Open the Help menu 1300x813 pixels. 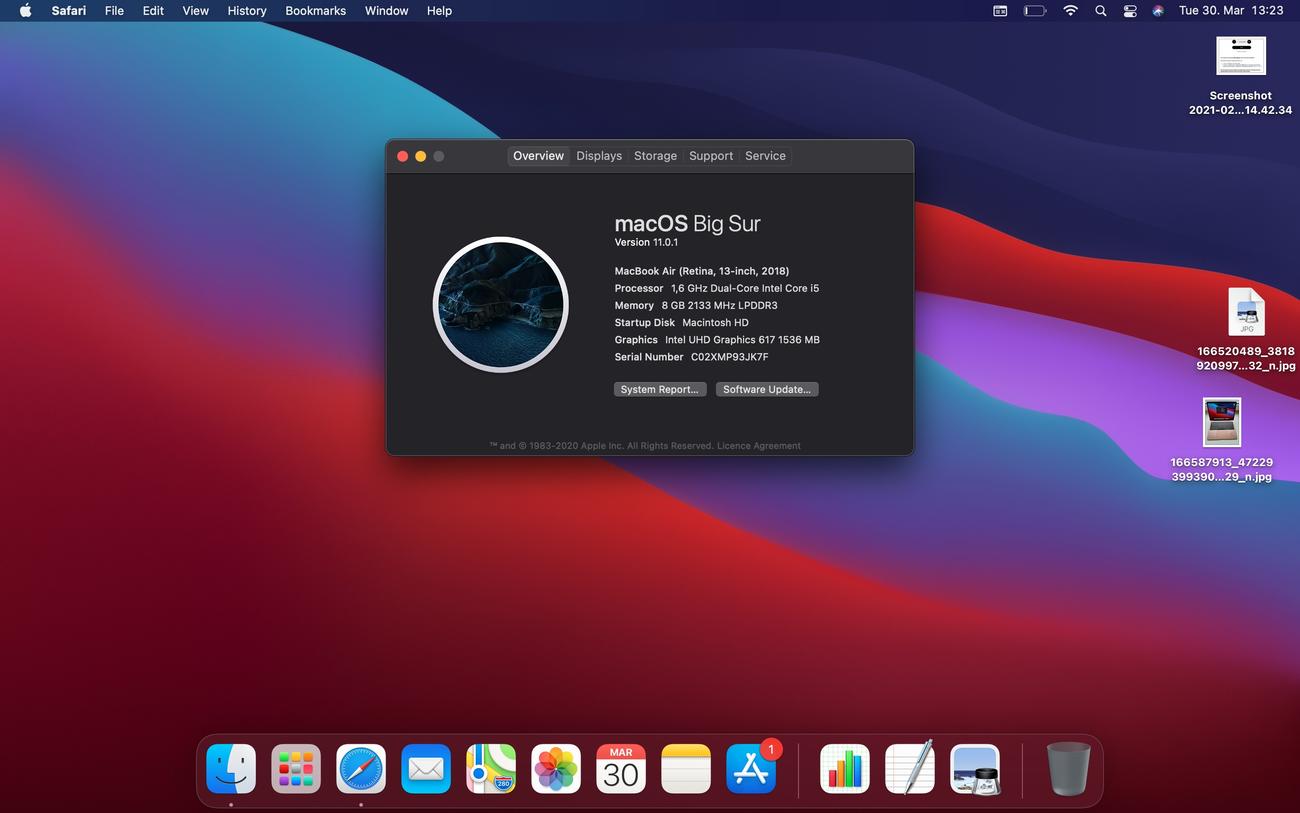(x=439, y=10)
